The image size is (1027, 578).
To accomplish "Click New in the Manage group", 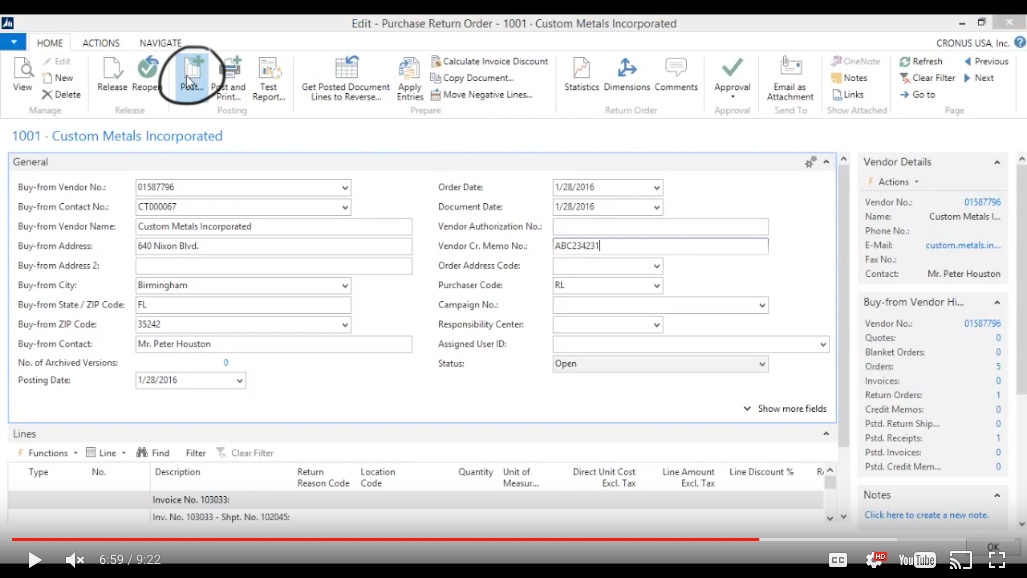I will coord(58,78).
